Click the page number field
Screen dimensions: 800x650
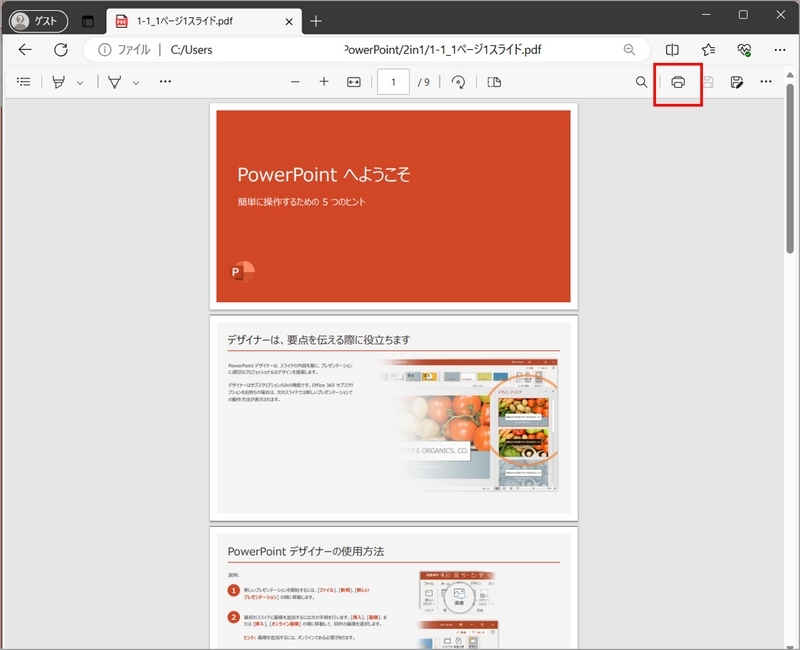(393, 82)
